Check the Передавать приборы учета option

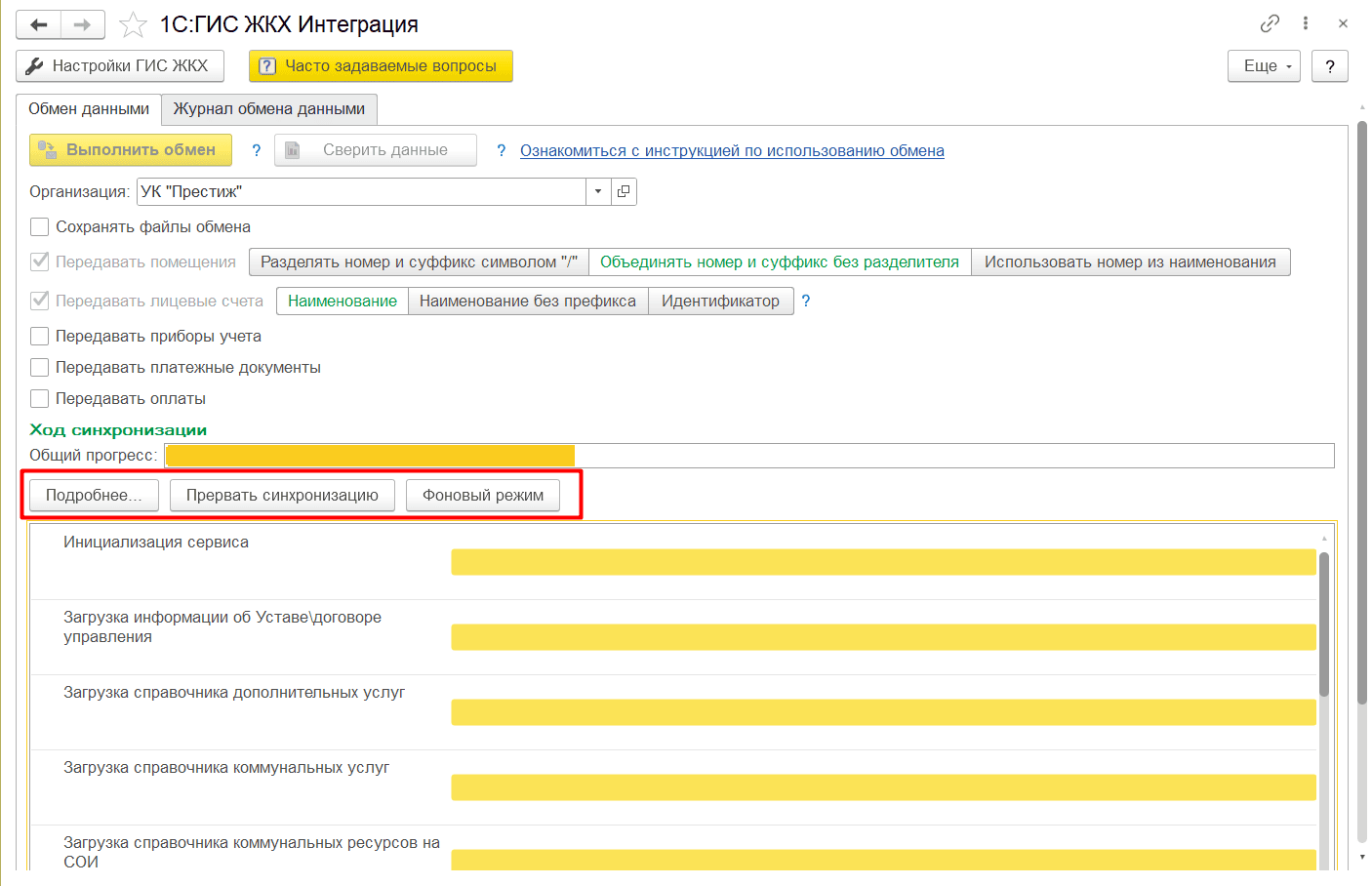40,337
